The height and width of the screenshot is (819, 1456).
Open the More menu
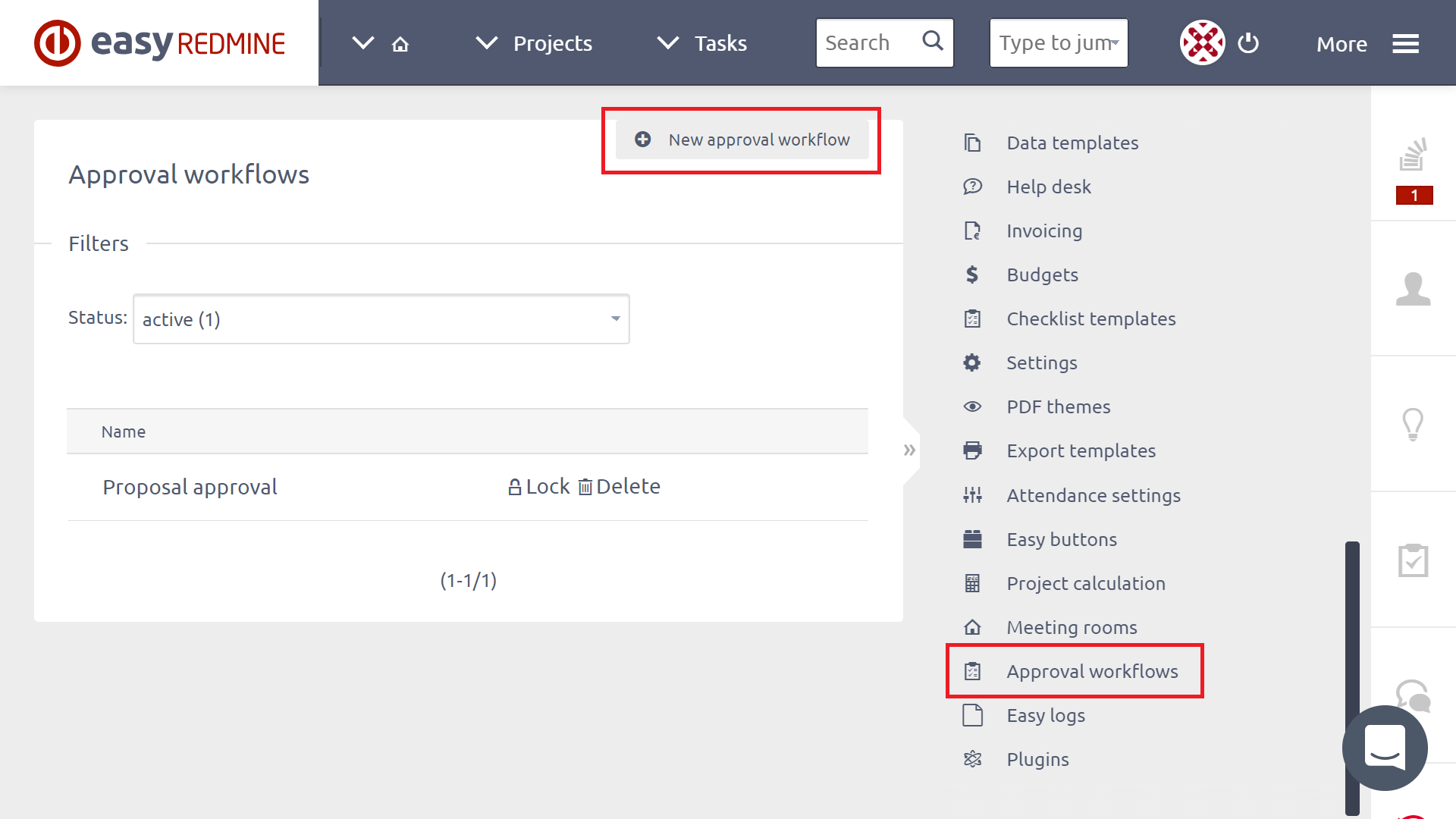1341,44
